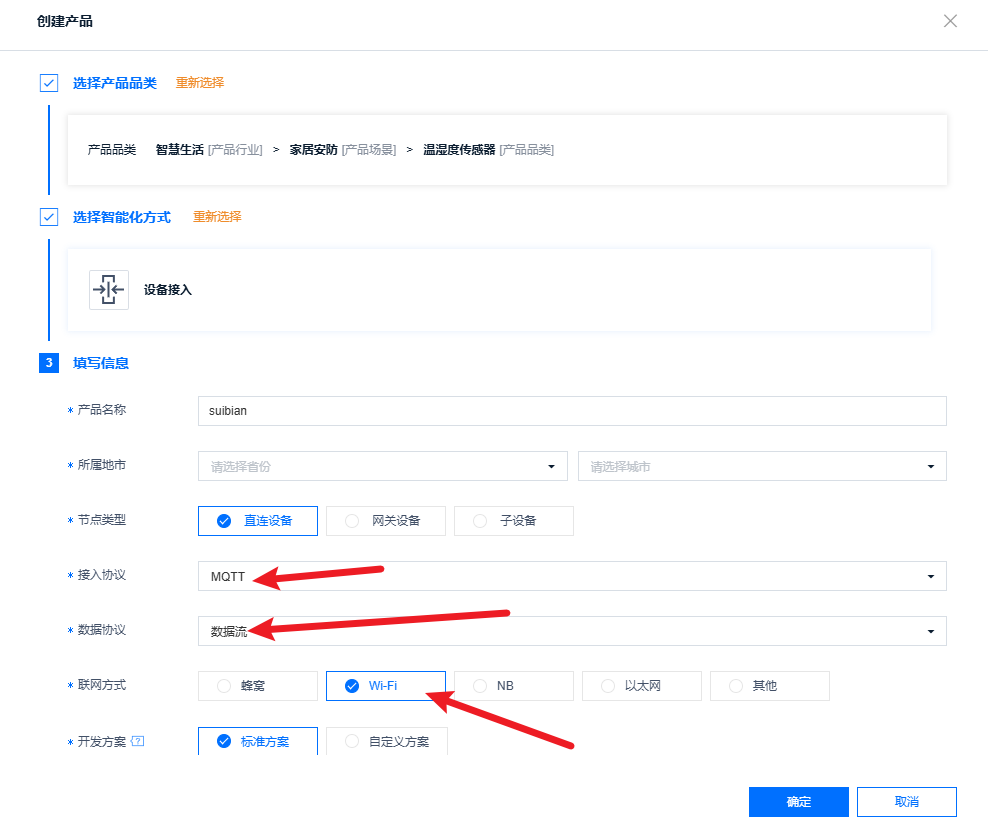Image resolution: width=988 pixels, height=829 pixels.
Task: Open the 接入协议 MQTT dropdown
Action: click(x=572, y=576)
